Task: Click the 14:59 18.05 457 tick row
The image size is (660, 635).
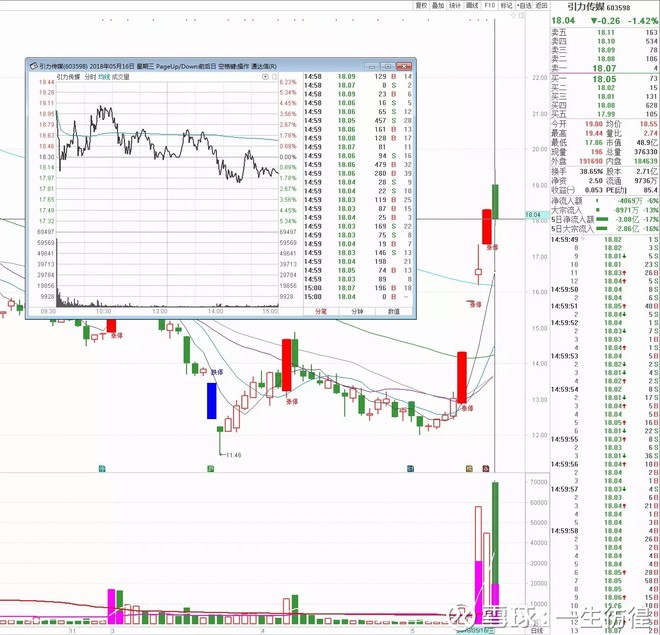Action: click(358, 120)
